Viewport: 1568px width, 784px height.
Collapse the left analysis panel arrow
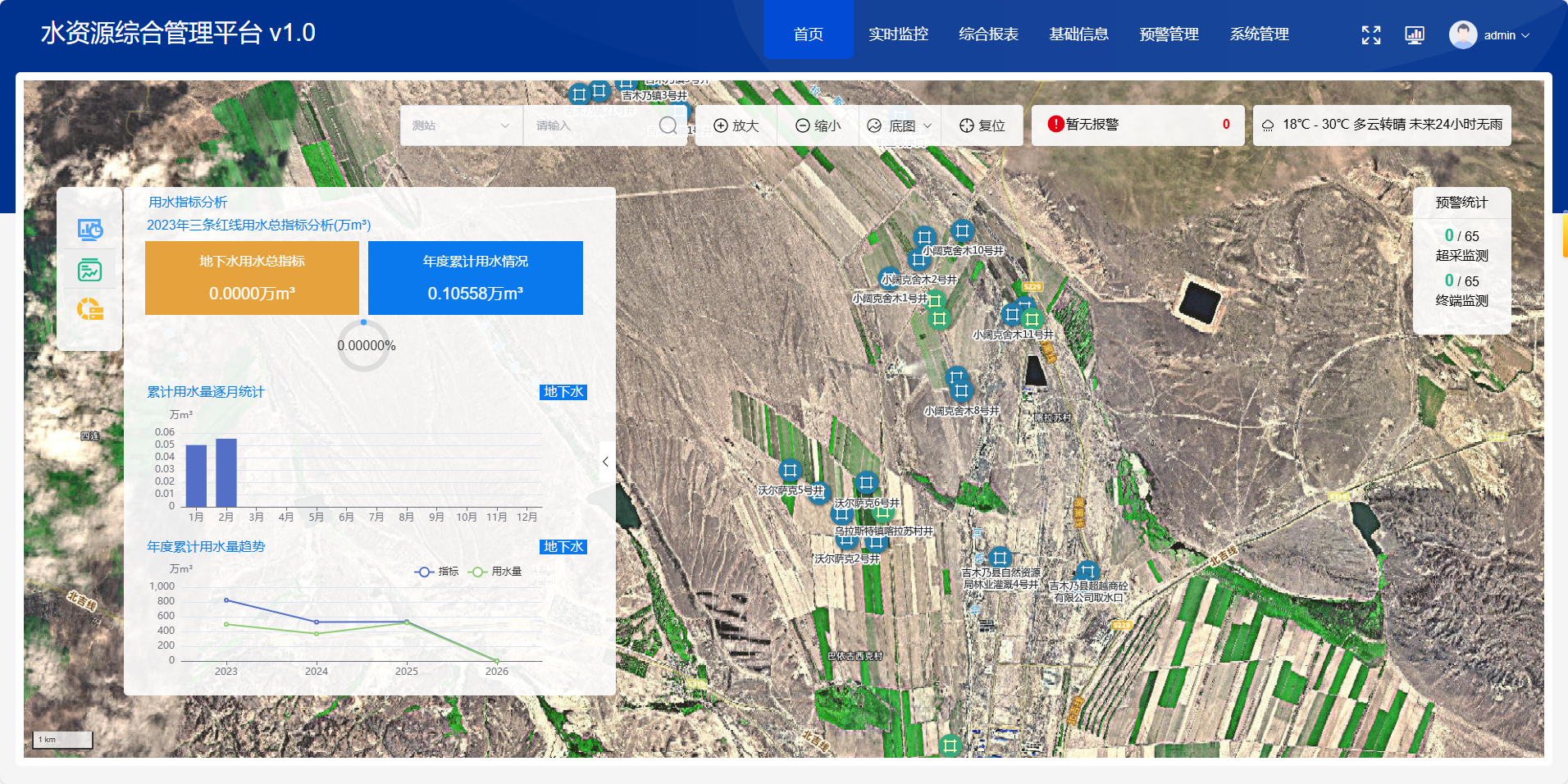click(605, 462)
